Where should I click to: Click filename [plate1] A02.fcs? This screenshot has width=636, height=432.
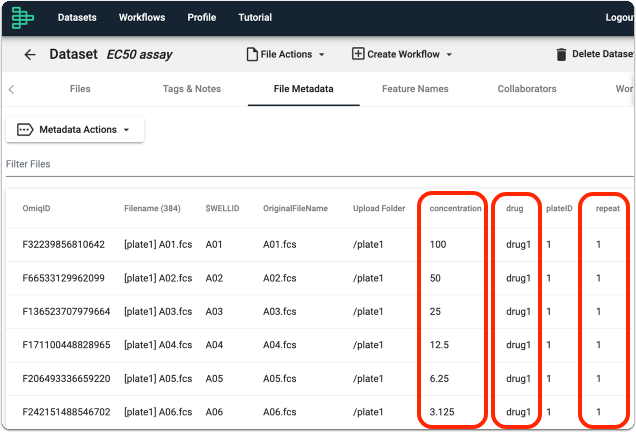[x=158, y=278]
